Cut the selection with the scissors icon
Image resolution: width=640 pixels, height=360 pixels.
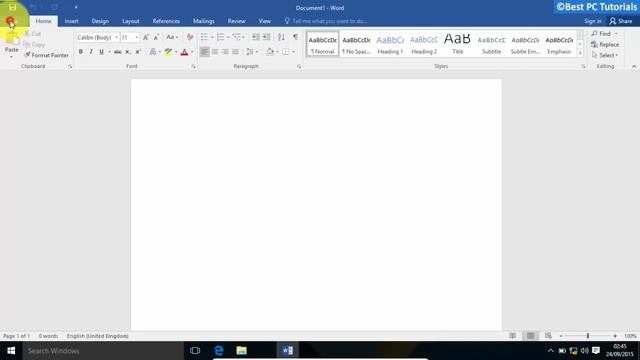pyautogui.click(x=33, y=33)
